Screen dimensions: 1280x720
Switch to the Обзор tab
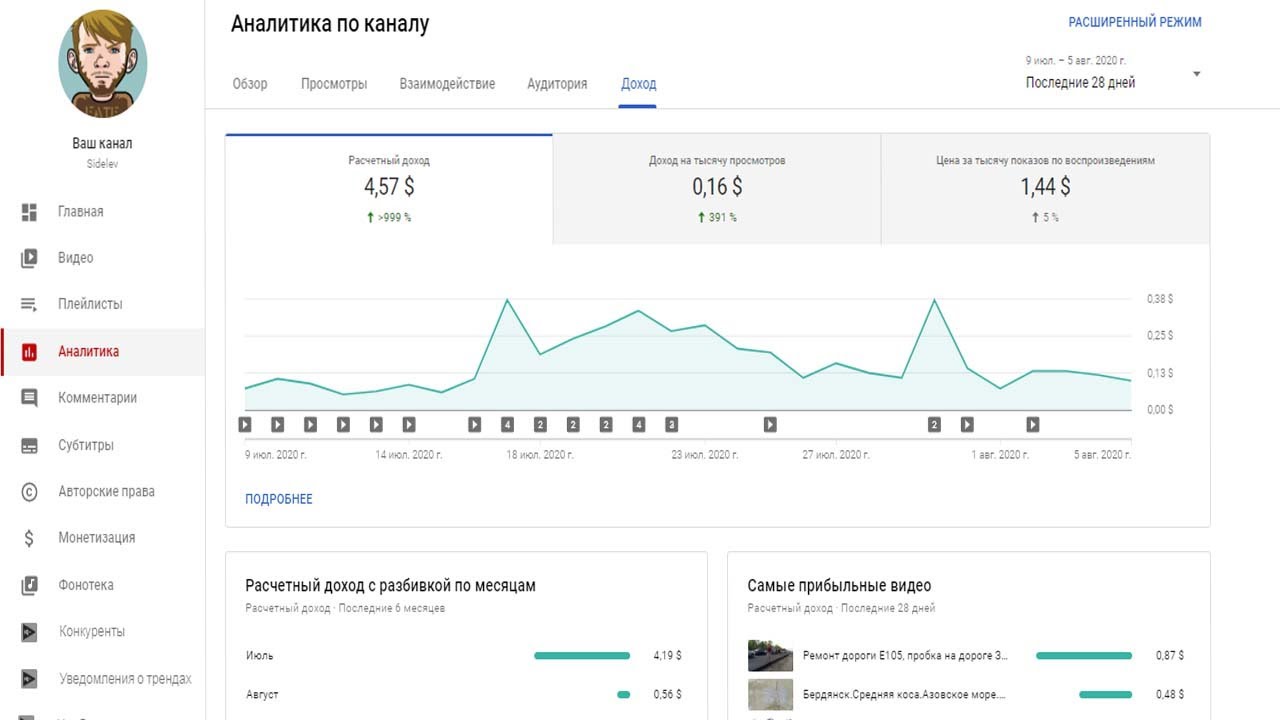click(x=250, y=84)
